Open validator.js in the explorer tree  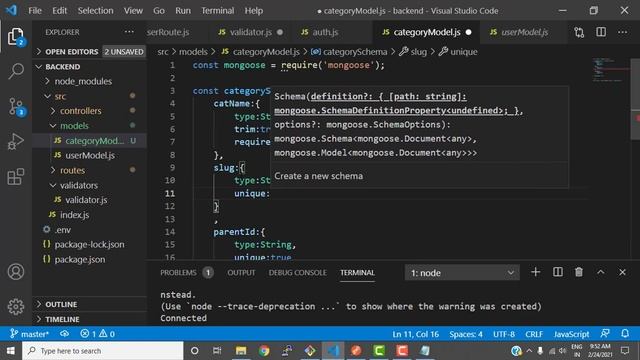tap(86, 200)
